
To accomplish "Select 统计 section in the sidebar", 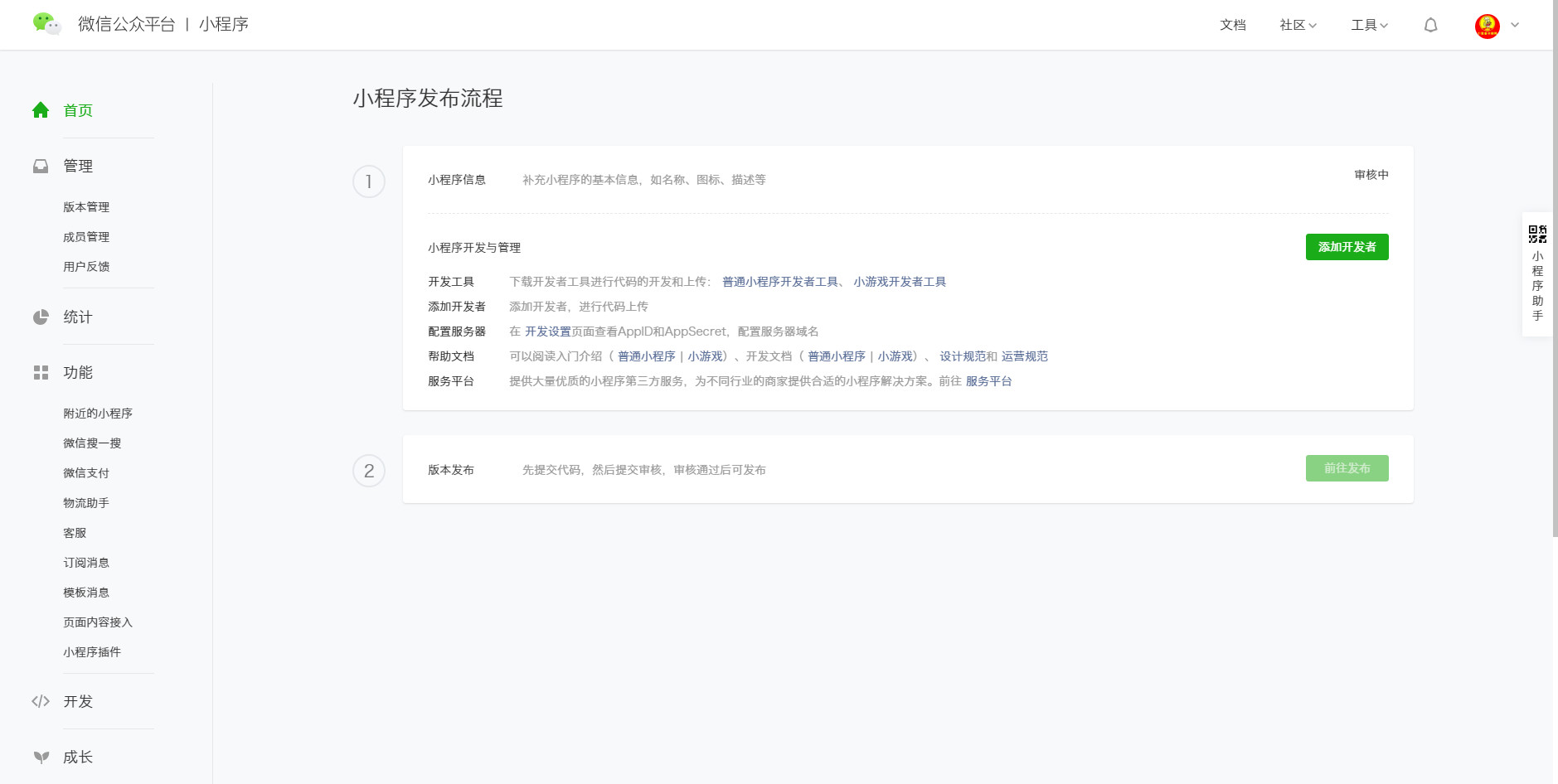I will click(78, 317).
